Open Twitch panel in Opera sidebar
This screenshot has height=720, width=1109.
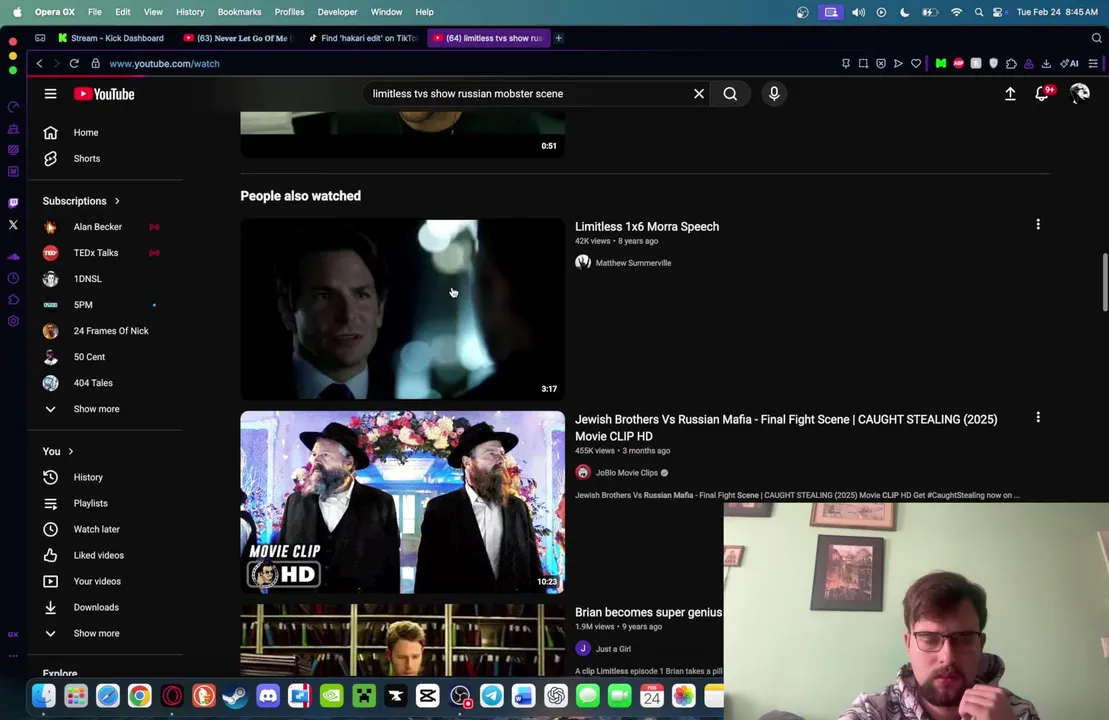pyautogui.click(x=13, y=203)
